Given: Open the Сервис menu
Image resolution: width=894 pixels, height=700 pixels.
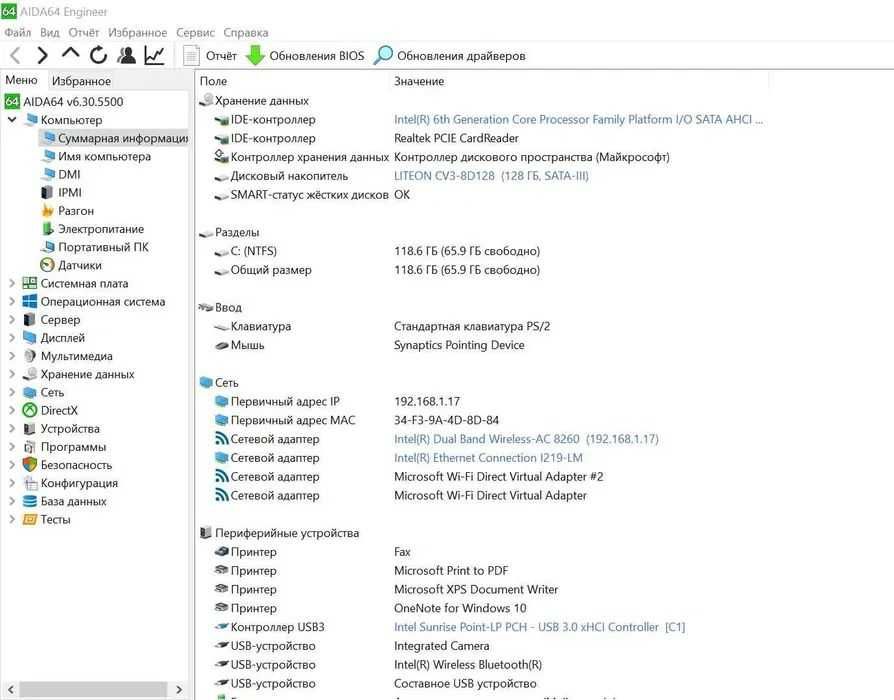Looking at the screenshot, I should [x=196, y=32].
